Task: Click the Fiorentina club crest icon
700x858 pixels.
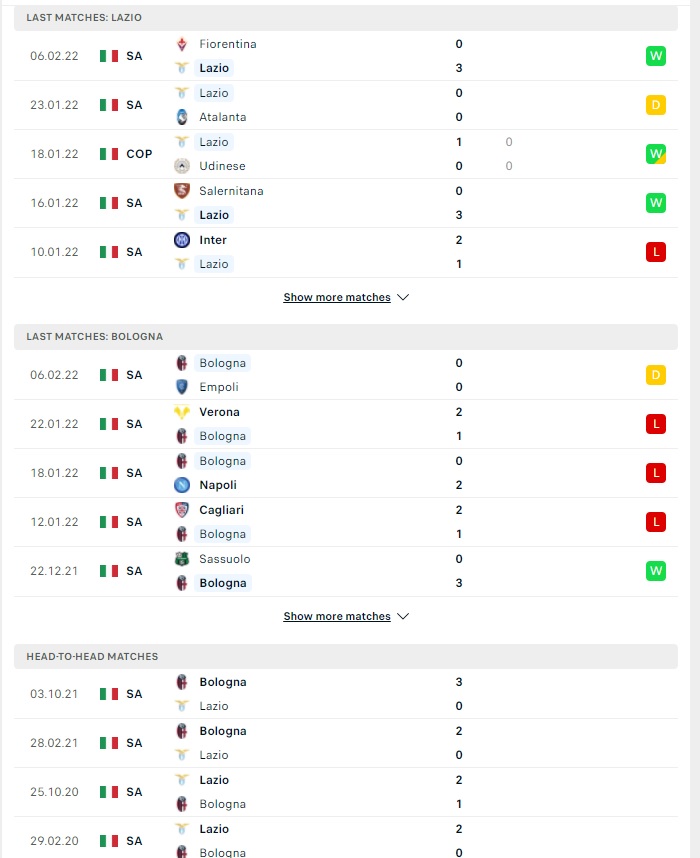Action: (182, 44)
